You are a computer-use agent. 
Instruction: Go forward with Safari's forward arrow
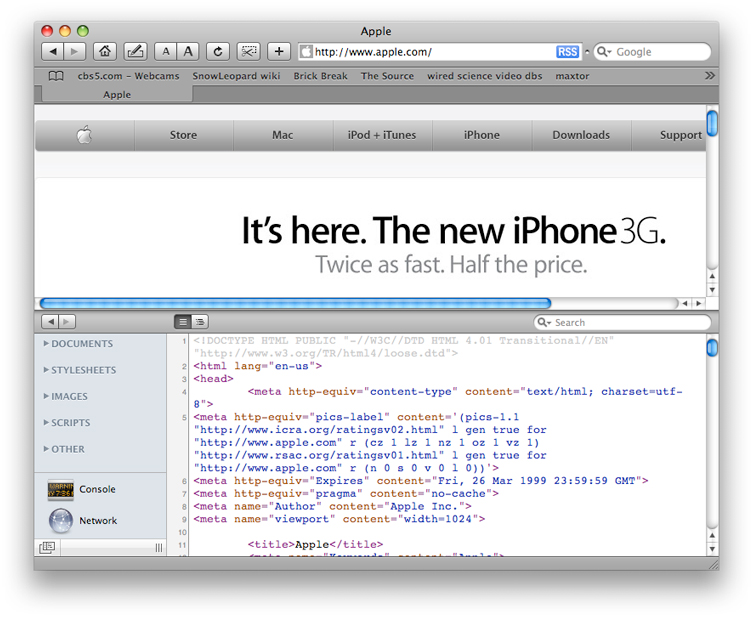[x=74, y=51]
